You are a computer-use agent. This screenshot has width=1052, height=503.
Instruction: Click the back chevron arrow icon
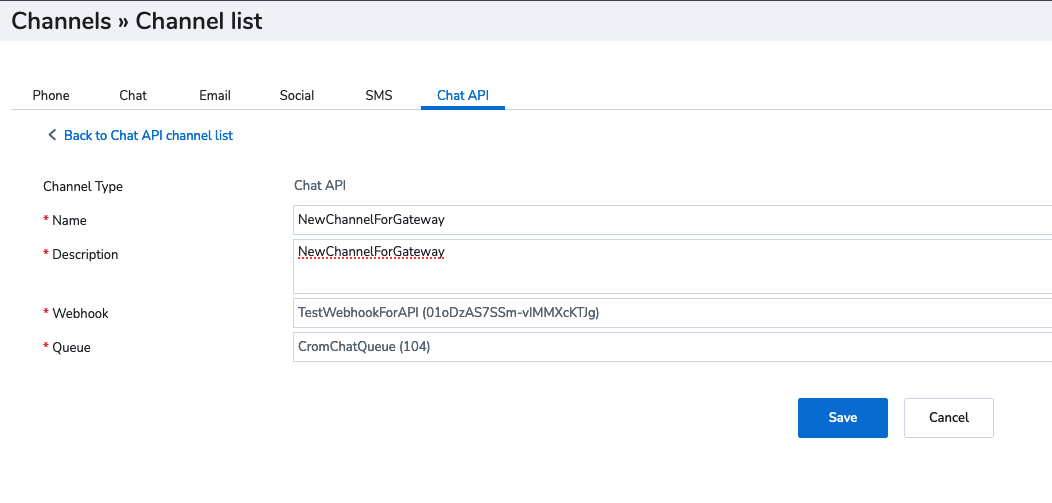(x=52, y=135)
